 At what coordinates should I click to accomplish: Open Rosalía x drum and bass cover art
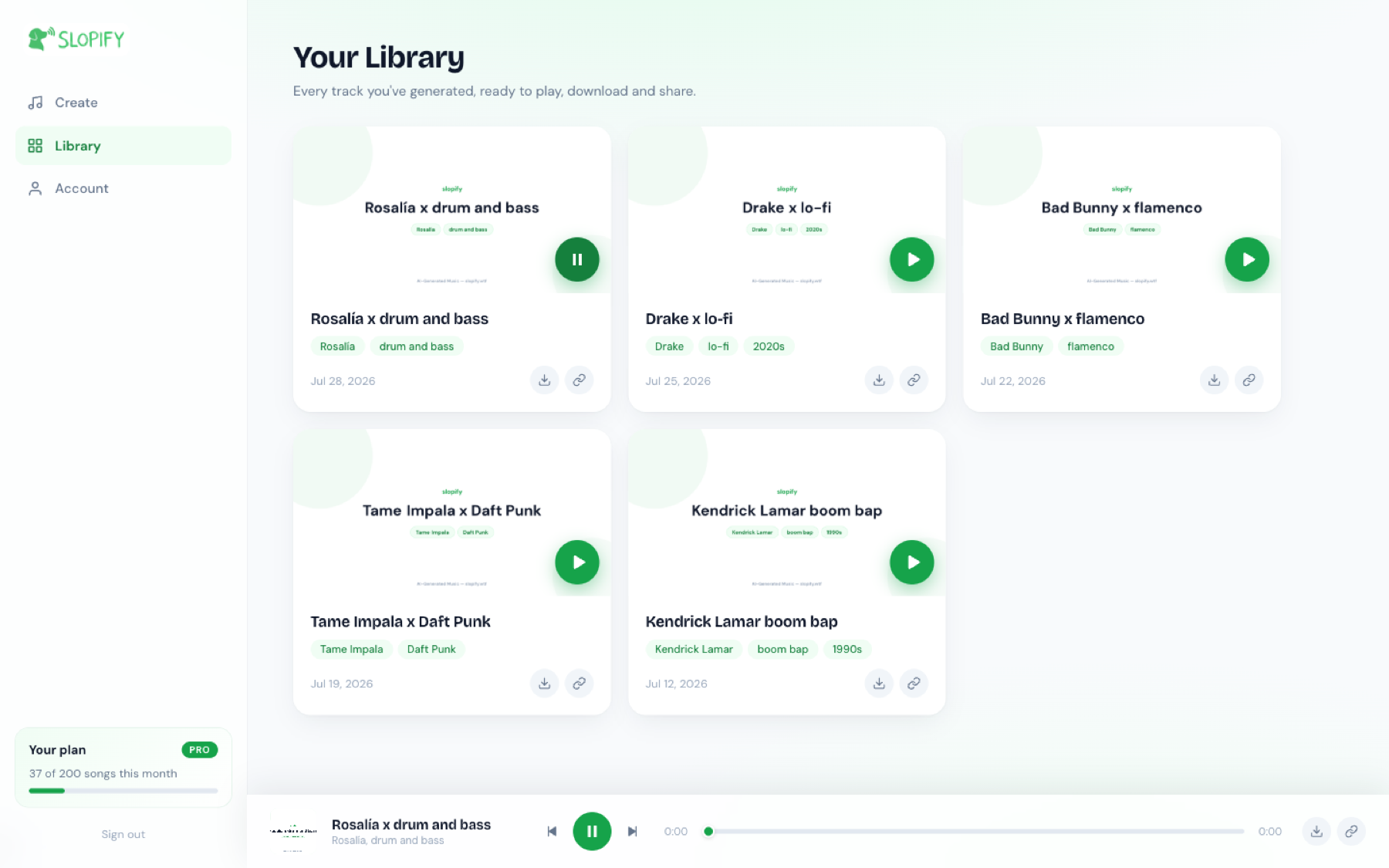tap(451, 210)
